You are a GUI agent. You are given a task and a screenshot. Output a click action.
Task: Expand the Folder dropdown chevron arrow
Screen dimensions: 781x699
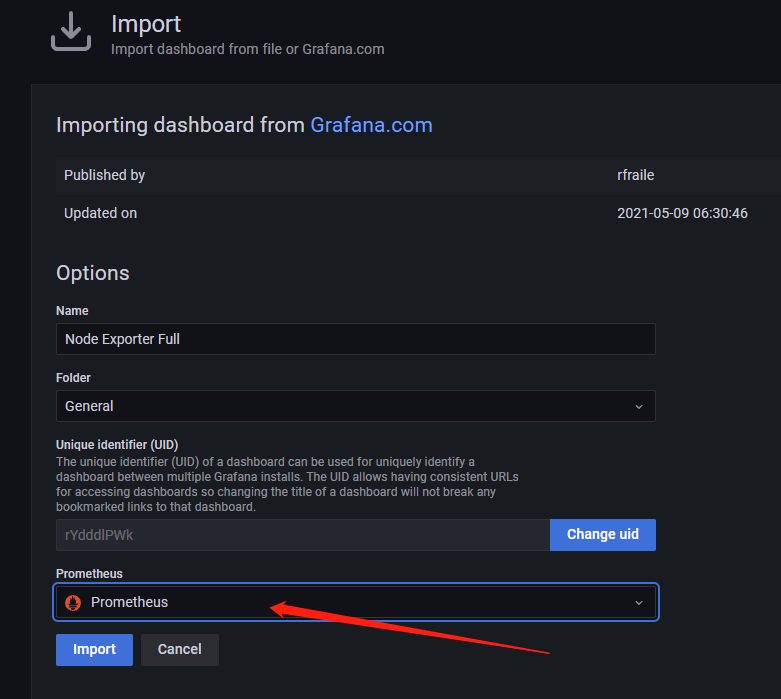point(639,407)
